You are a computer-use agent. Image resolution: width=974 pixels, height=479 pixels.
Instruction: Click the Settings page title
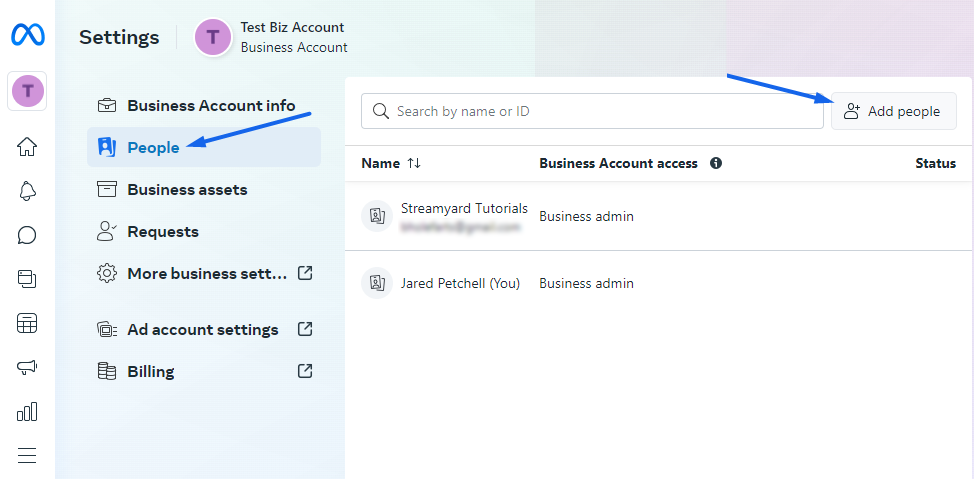119,37
